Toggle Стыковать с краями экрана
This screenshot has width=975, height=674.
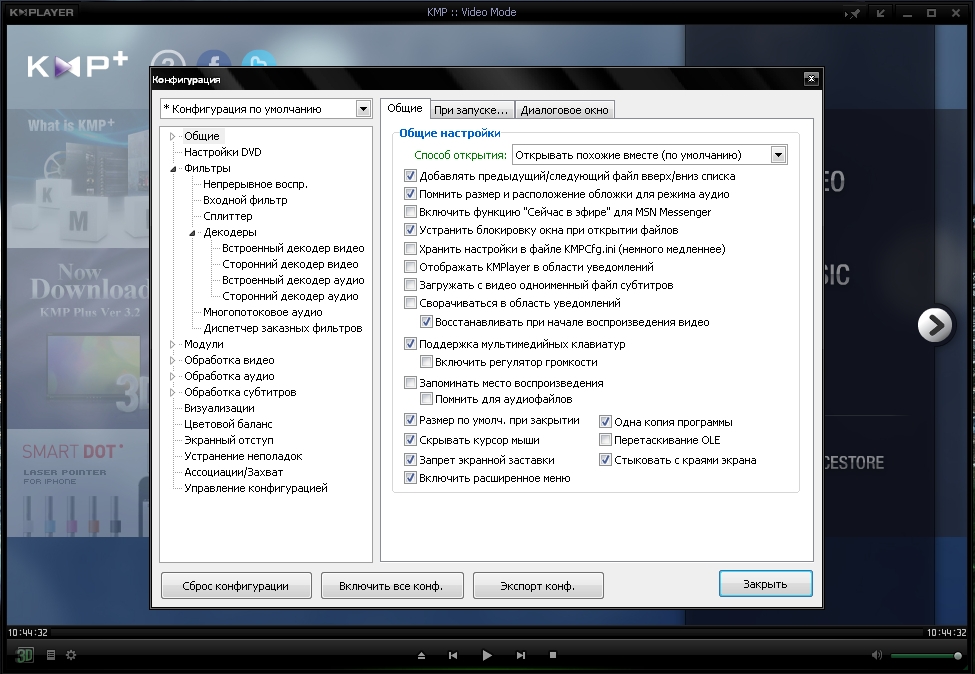(x=605, y=460)
